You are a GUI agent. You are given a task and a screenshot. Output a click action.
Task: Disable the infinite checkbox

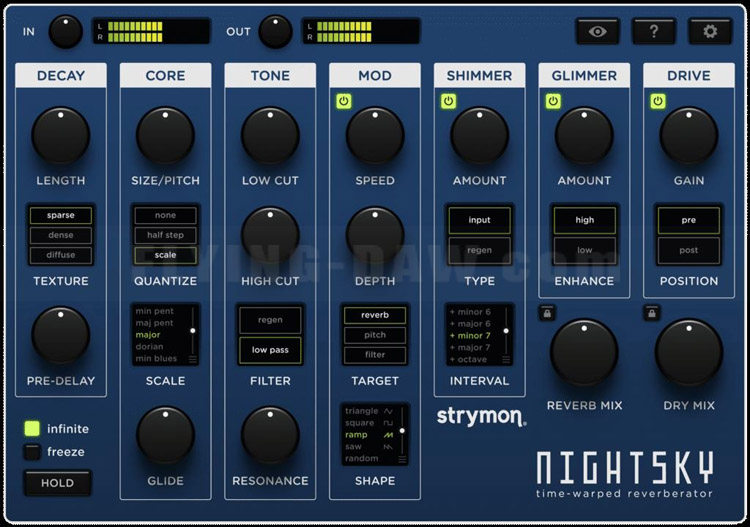tap(32, 428)
